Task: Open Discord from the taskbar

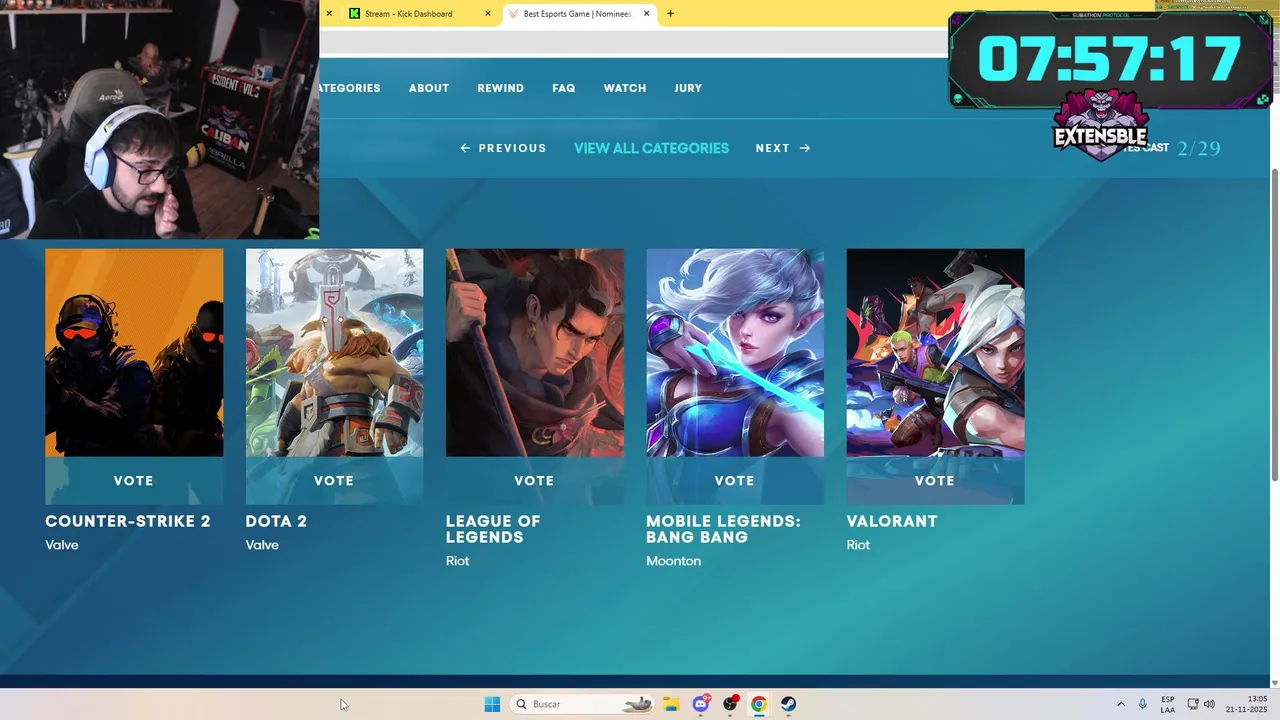Action: pyautogui.click(x=701, y=704)
